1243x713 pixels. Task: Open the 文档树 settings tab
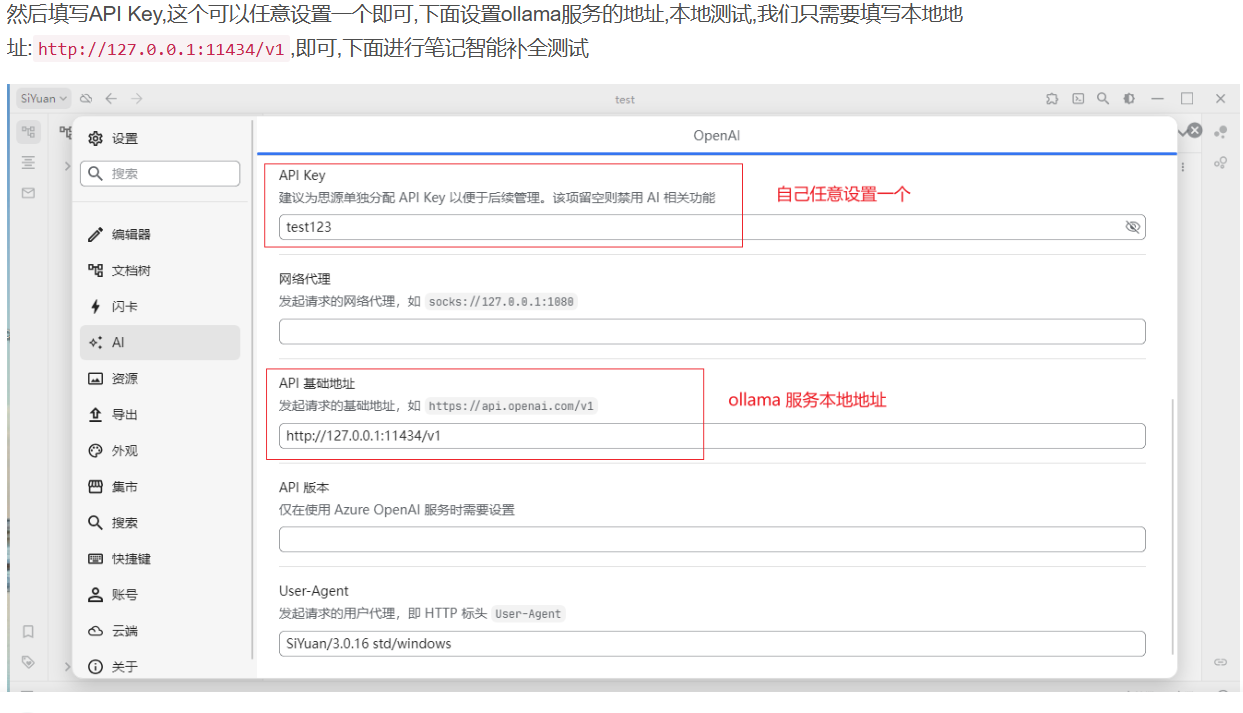coord(160,270)
